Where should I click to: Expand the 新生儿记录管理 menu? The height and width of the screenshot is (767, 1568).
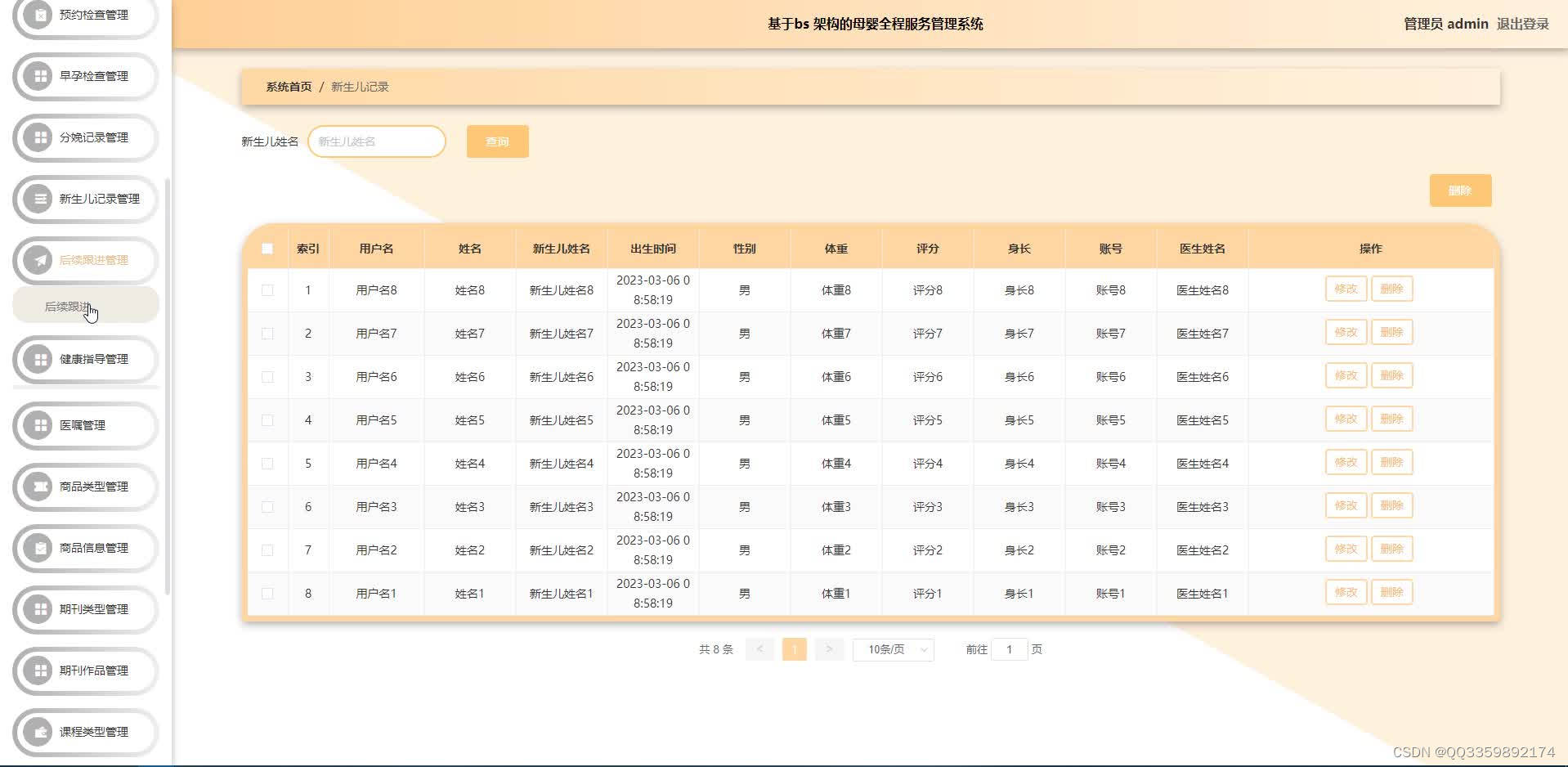(x=85, y=199)
